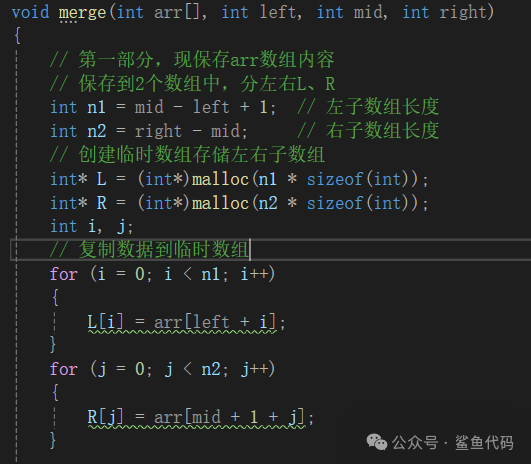Click the 'void' return type keyword
Viewport: 531px width, 464px height.
click(30, 12)
